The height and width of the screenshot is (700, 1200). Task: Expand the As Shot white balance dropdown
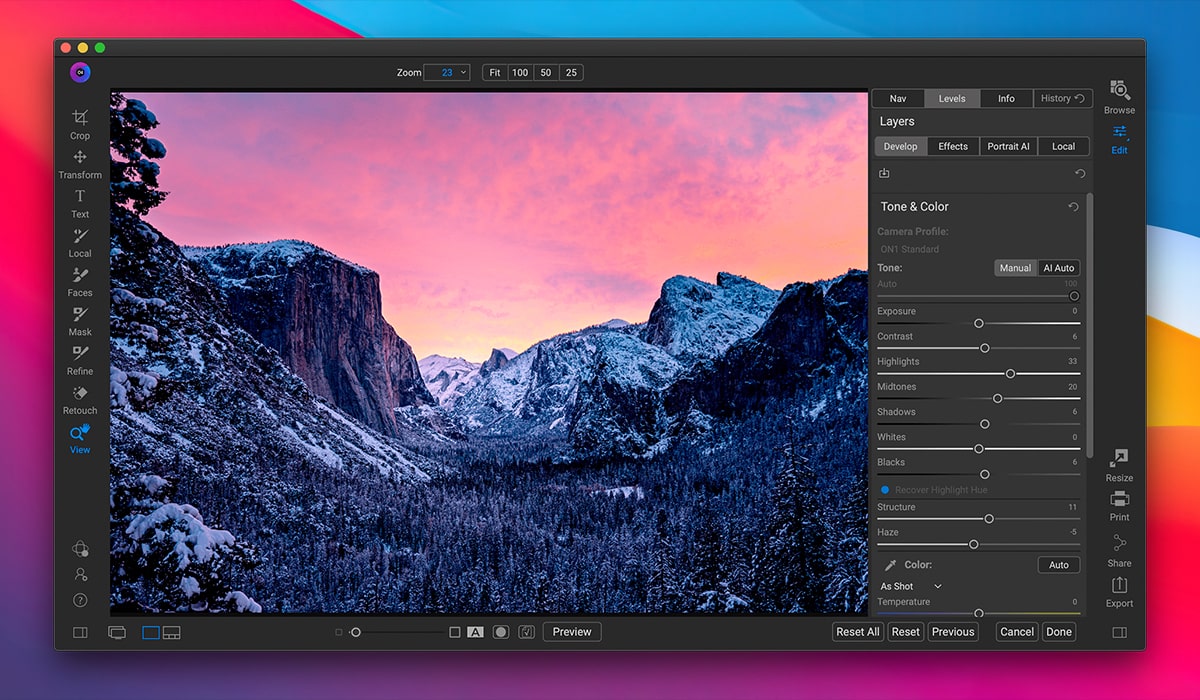[x=911, y=586]
